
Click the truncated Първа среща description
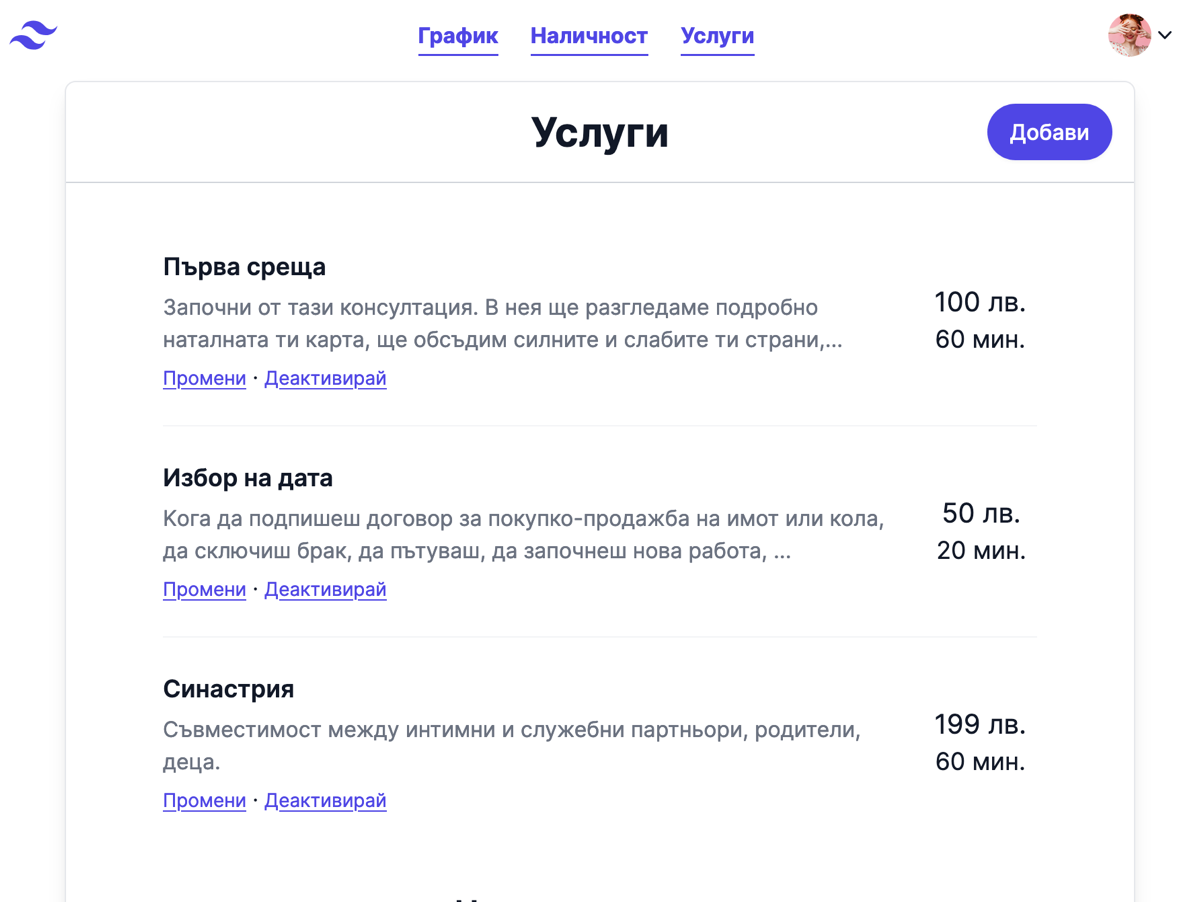[502, 323]
